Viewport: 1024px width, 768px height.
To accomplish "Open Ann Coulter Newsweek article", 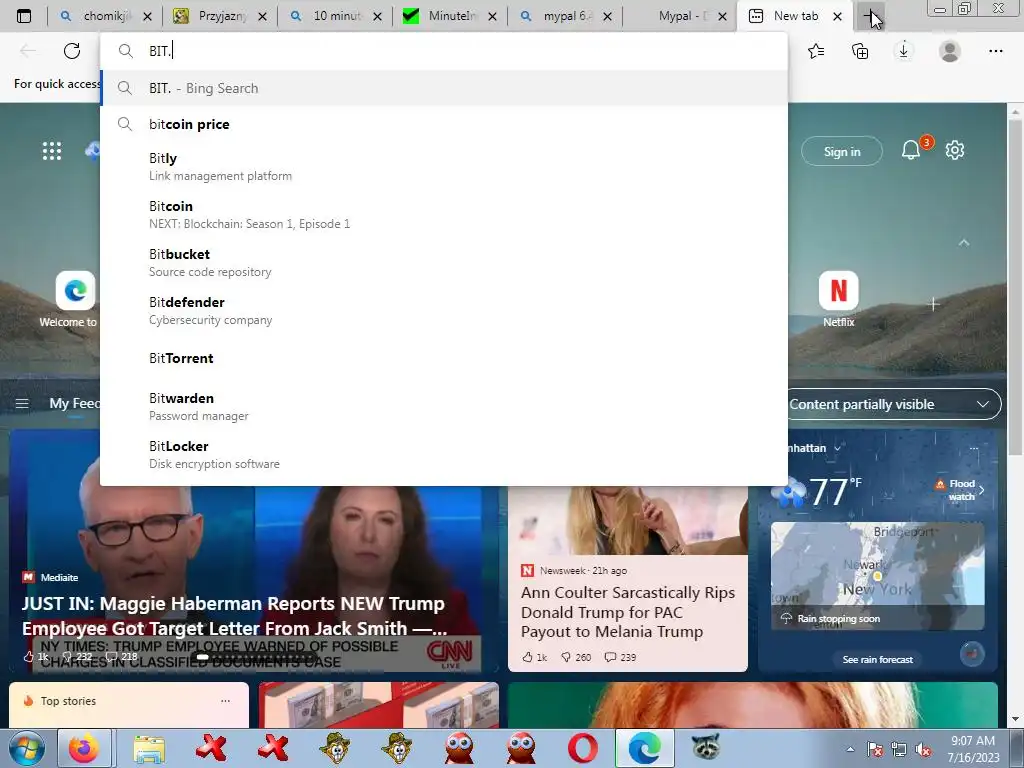I will pyautogui.click(x=628, y=612).
